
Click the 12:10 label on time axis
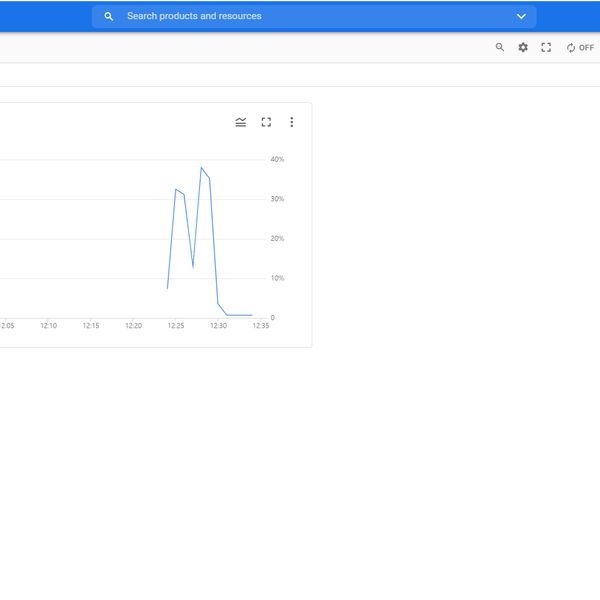48,325
